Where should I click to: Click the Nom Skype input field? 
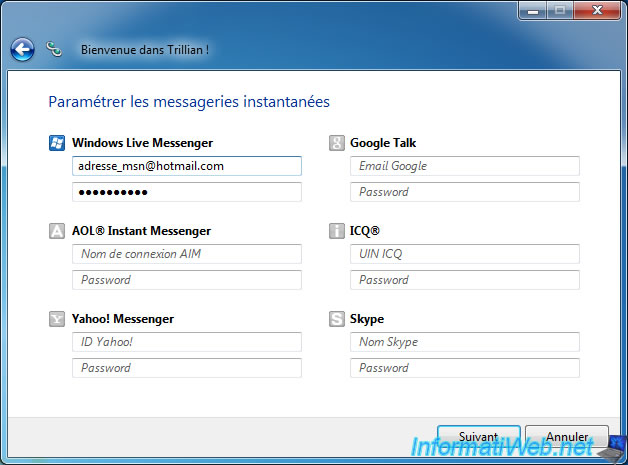[x=465, y=342]
